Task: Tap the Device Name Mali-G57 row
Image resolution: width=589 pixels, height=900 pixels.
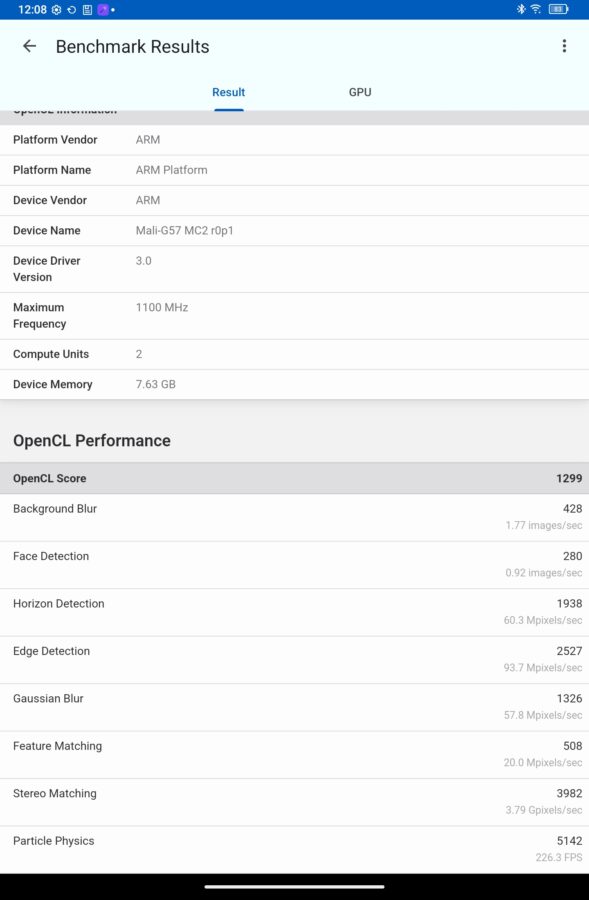Action: tap(294, 230)
